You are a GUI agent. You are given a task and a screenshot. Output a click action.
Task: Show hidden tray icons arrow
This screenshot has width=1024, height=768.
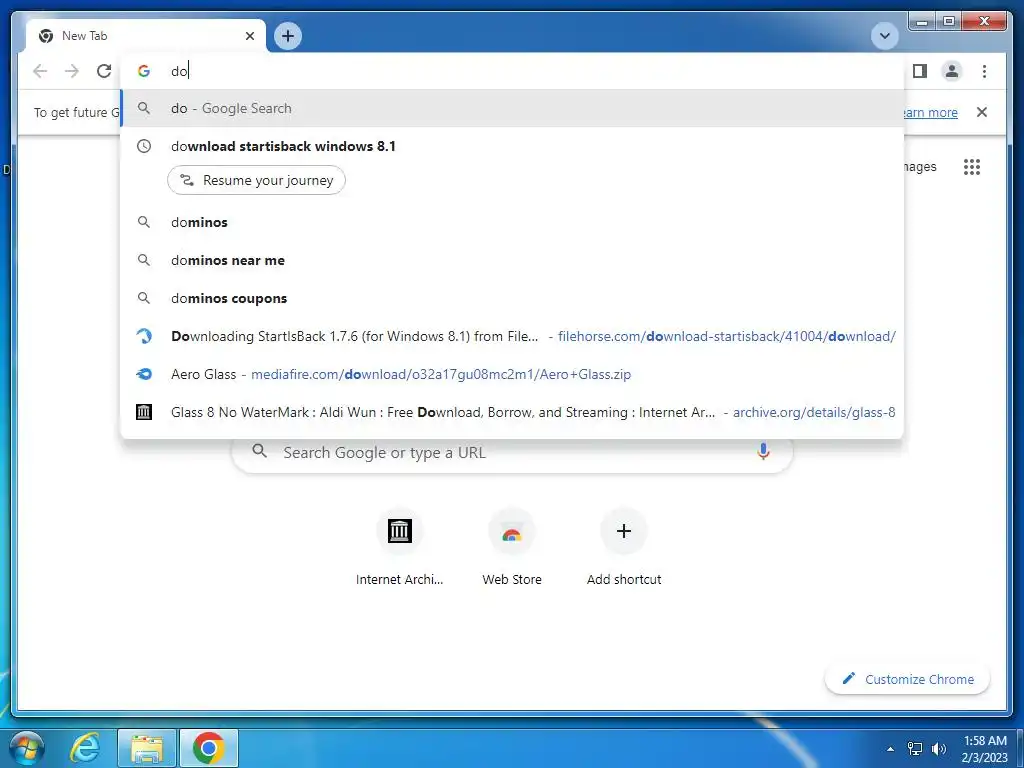890,749
